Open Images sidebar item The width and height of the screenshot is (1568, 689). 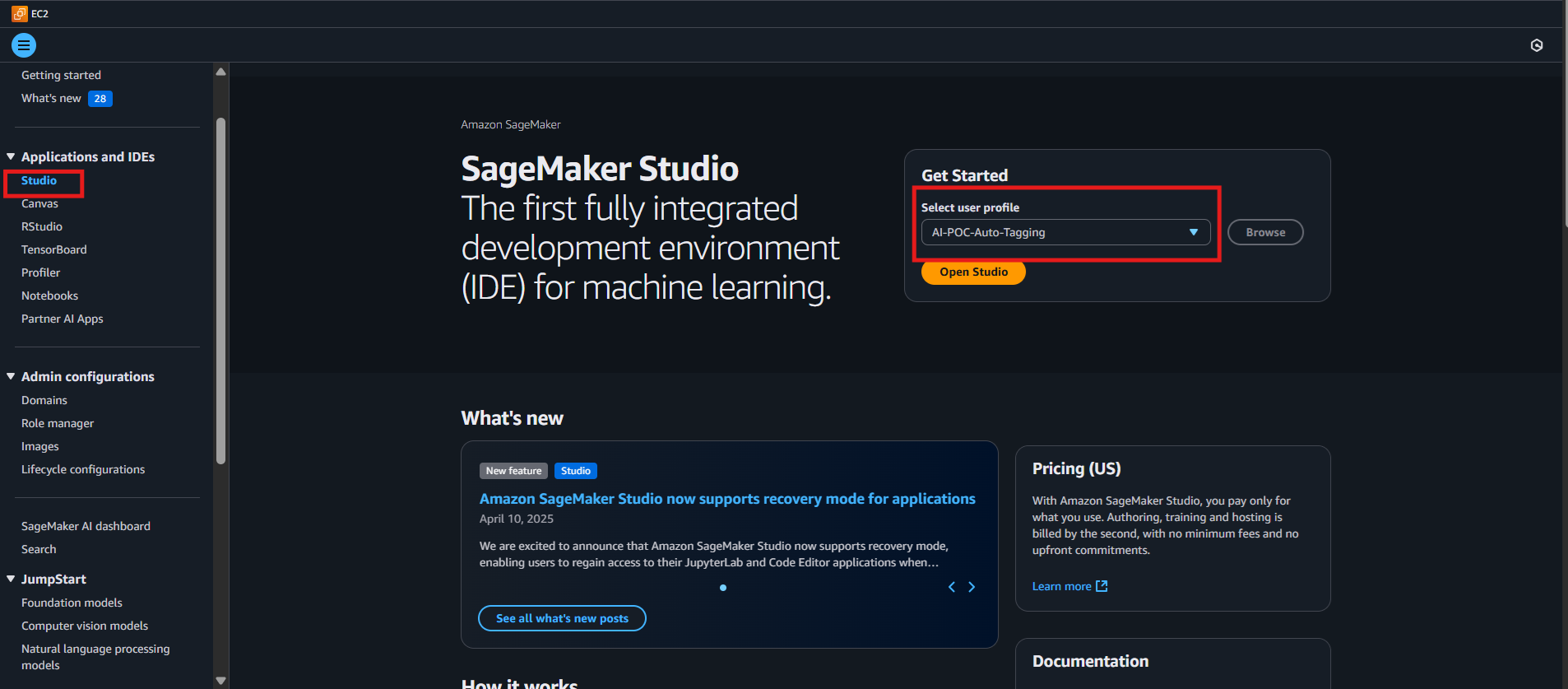(39, 446)
